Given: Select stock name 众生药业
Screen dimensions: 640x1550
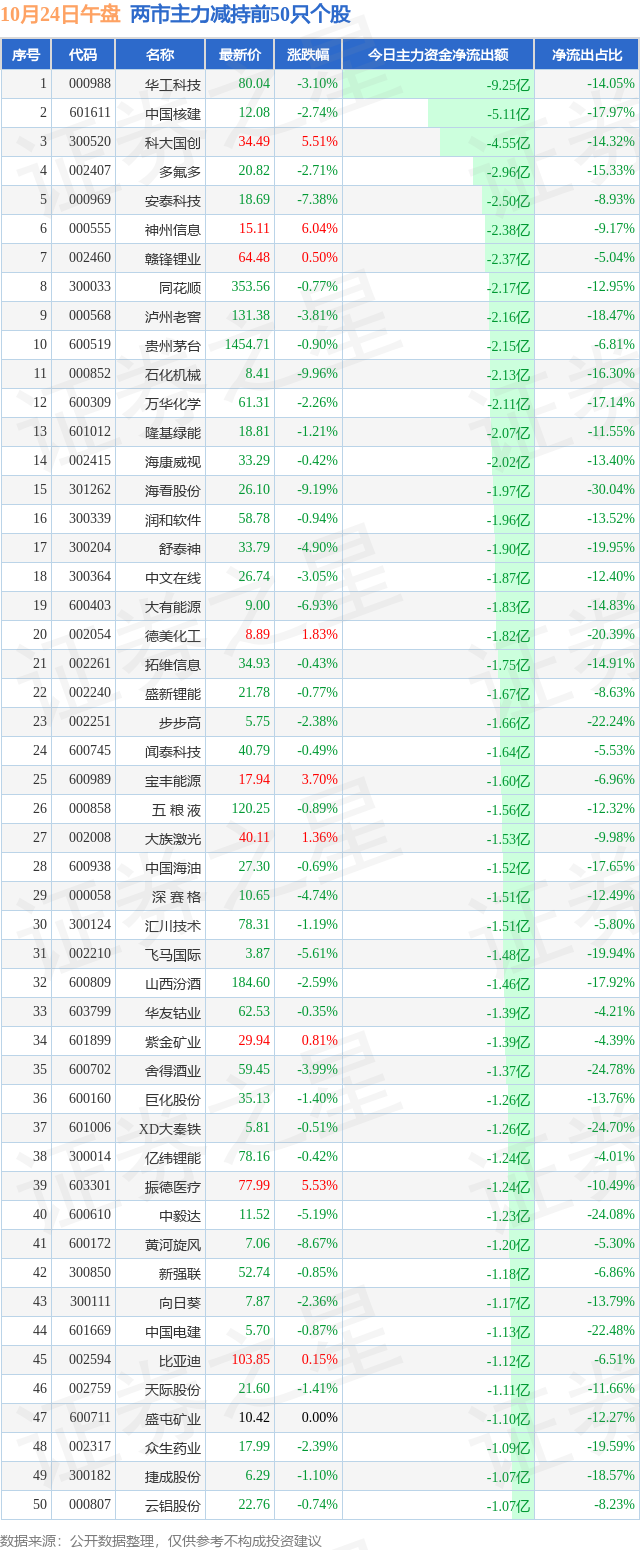Looking at the screenshot, I should click(173, 1447).
